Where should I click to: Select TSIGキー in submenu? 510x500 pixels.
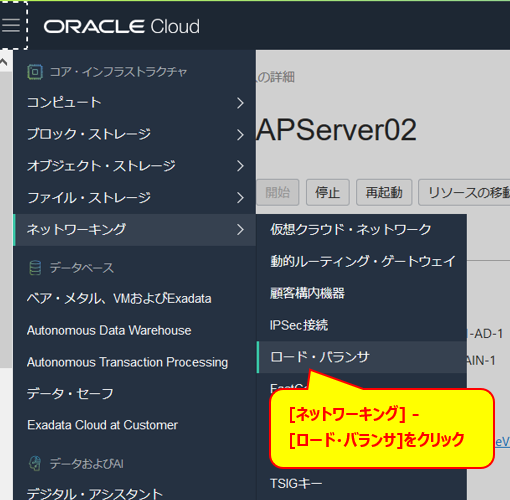361,483
